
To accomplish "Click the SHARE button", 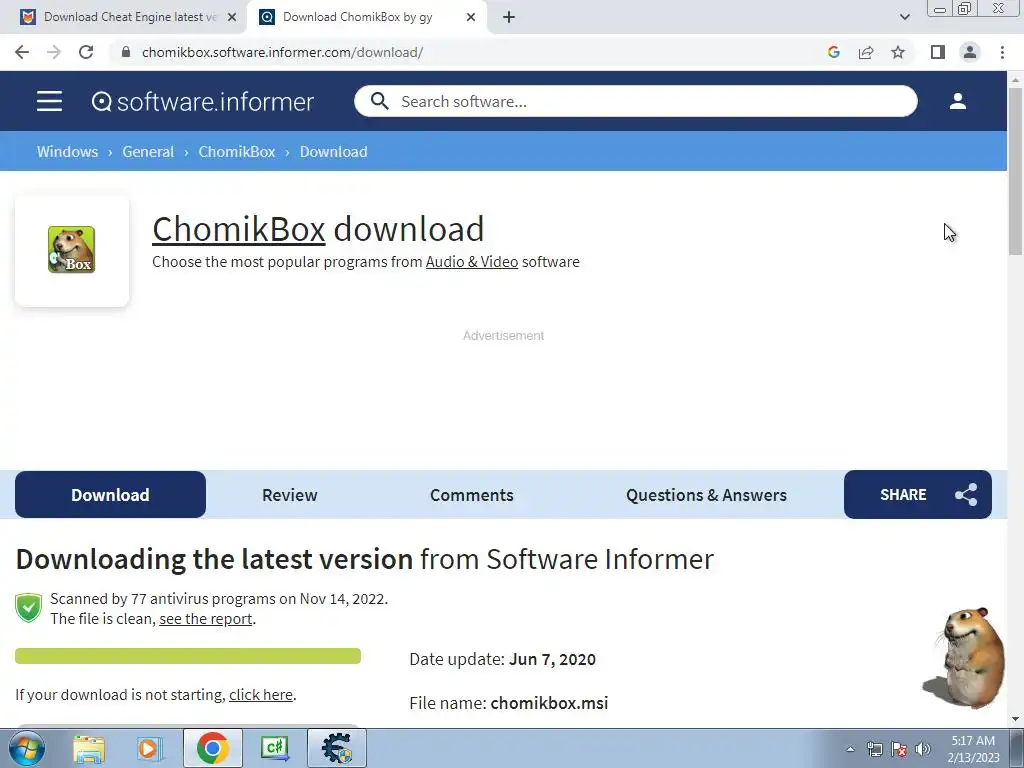I will (918, 494).
